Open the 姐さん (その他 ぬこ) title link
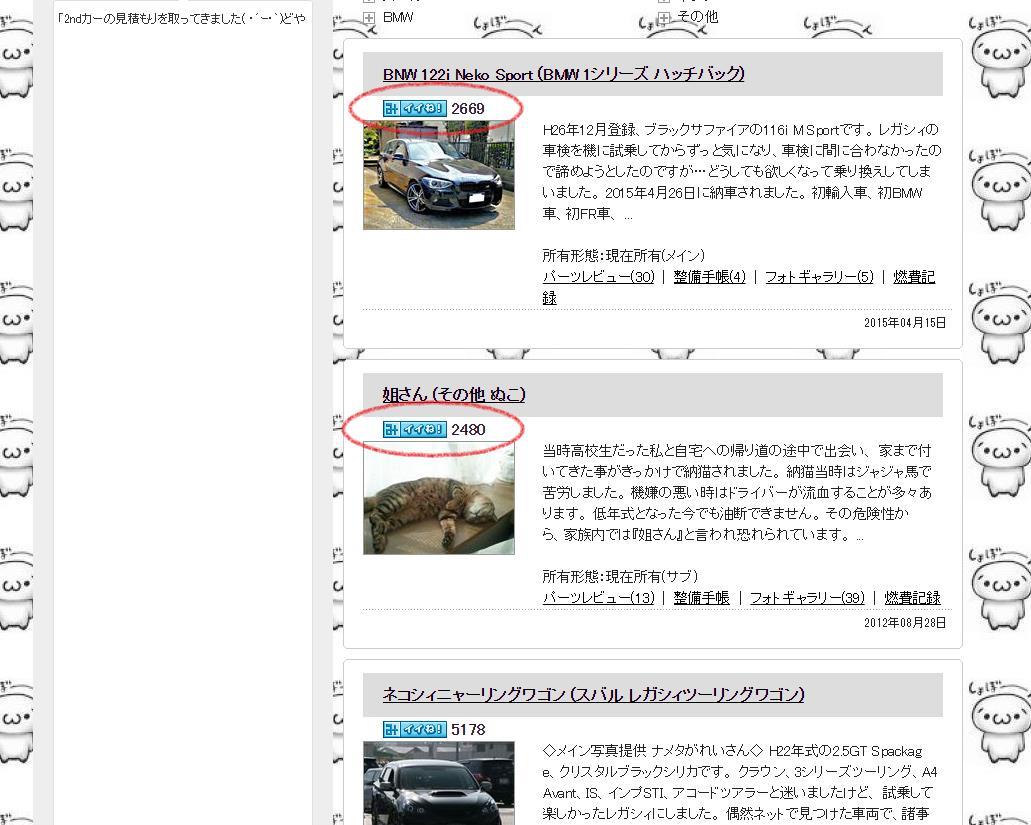The height and width of the screenshot is (825, 1031). (454, 395)
